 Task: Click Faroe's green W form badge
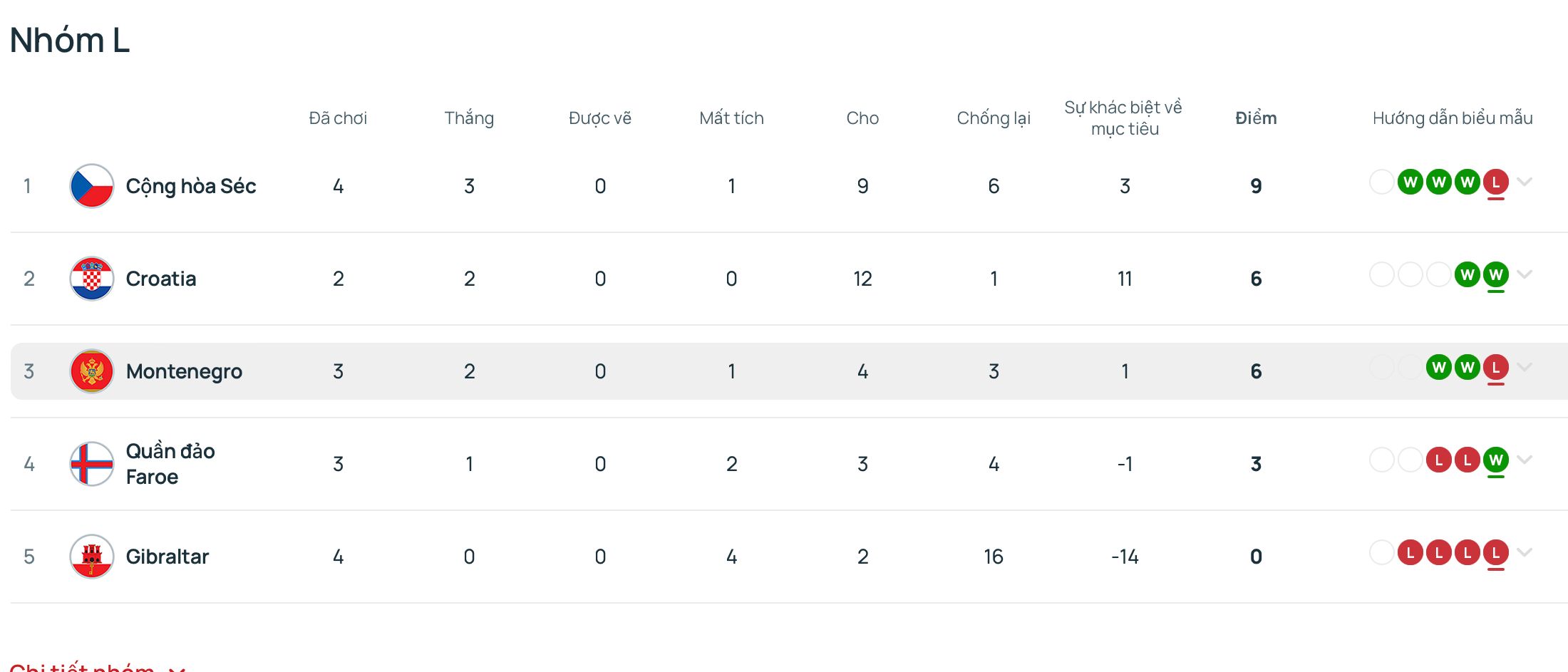tap(1496, 460)
